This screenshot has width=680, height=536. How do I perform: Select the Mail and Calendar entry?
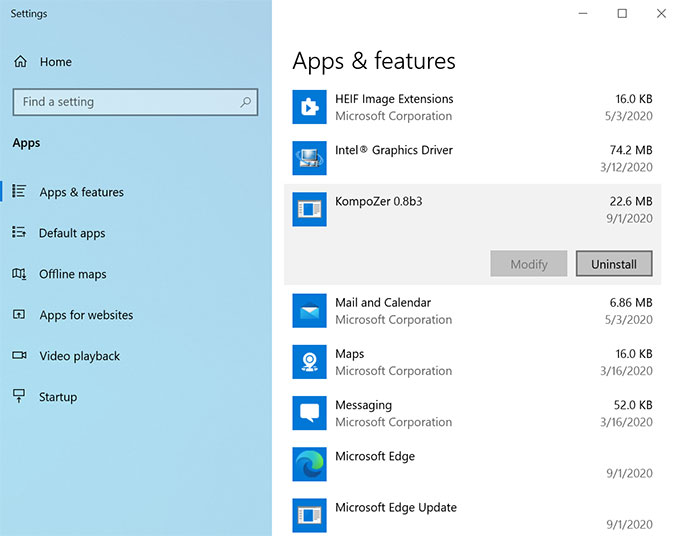(472, 310)
